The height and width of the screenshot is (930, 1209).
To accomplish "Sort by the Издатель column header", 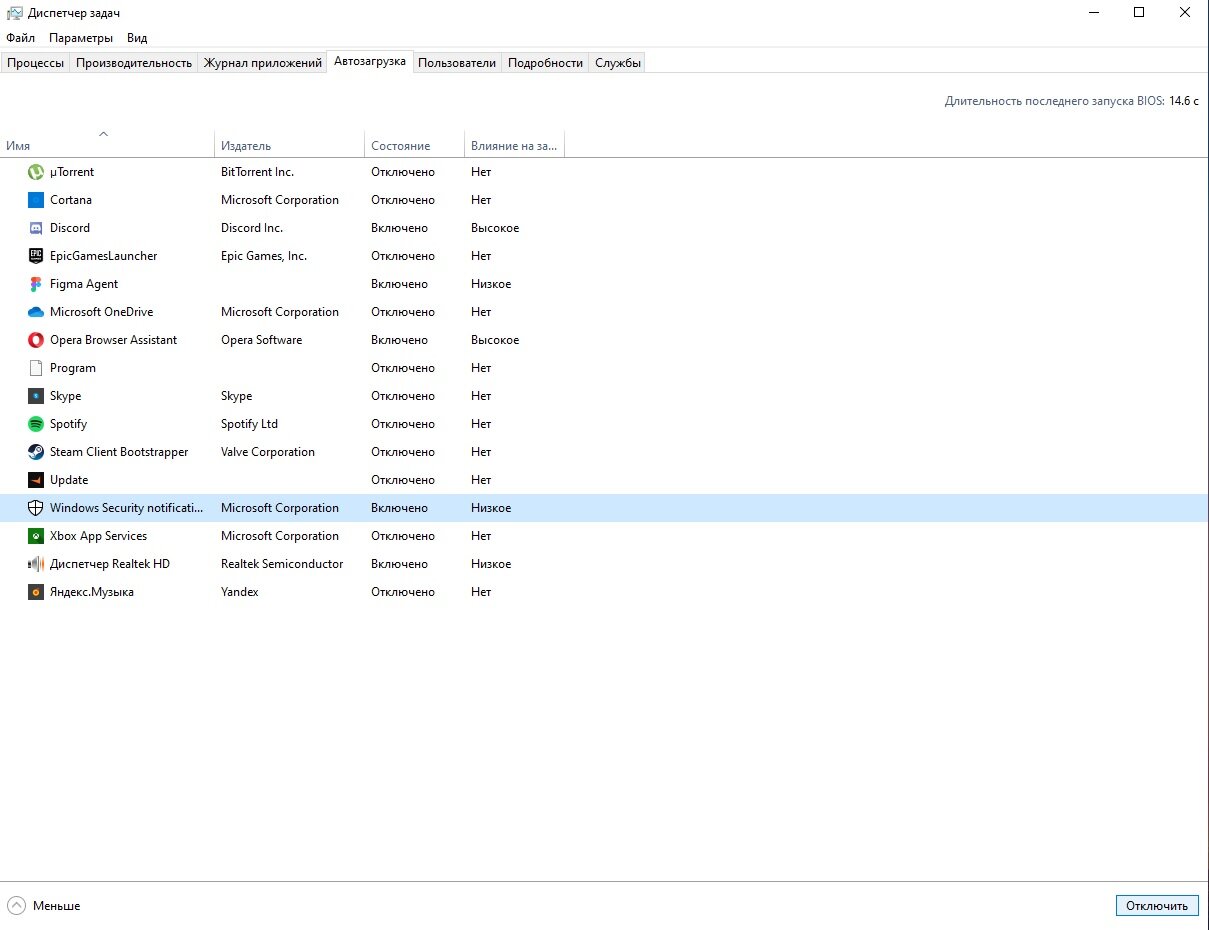I will [290, 144].
